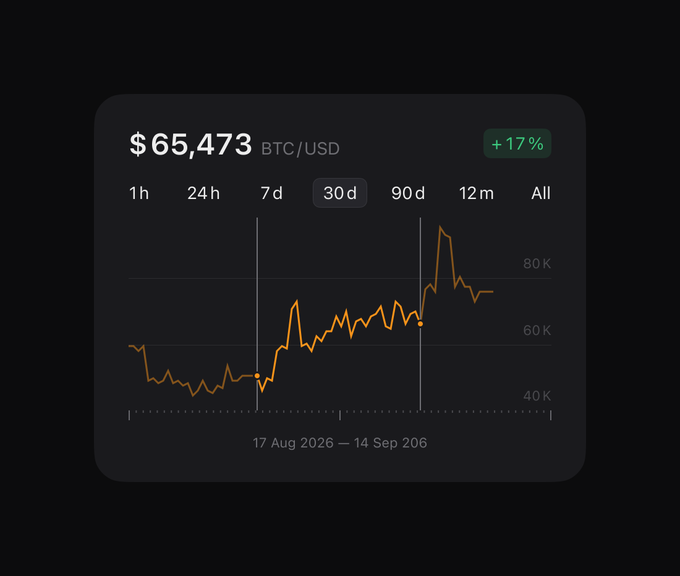Click the $65,473 price value
Image resolution: width=680 pixels, height=576 pixels.
(x=190, y=144)
